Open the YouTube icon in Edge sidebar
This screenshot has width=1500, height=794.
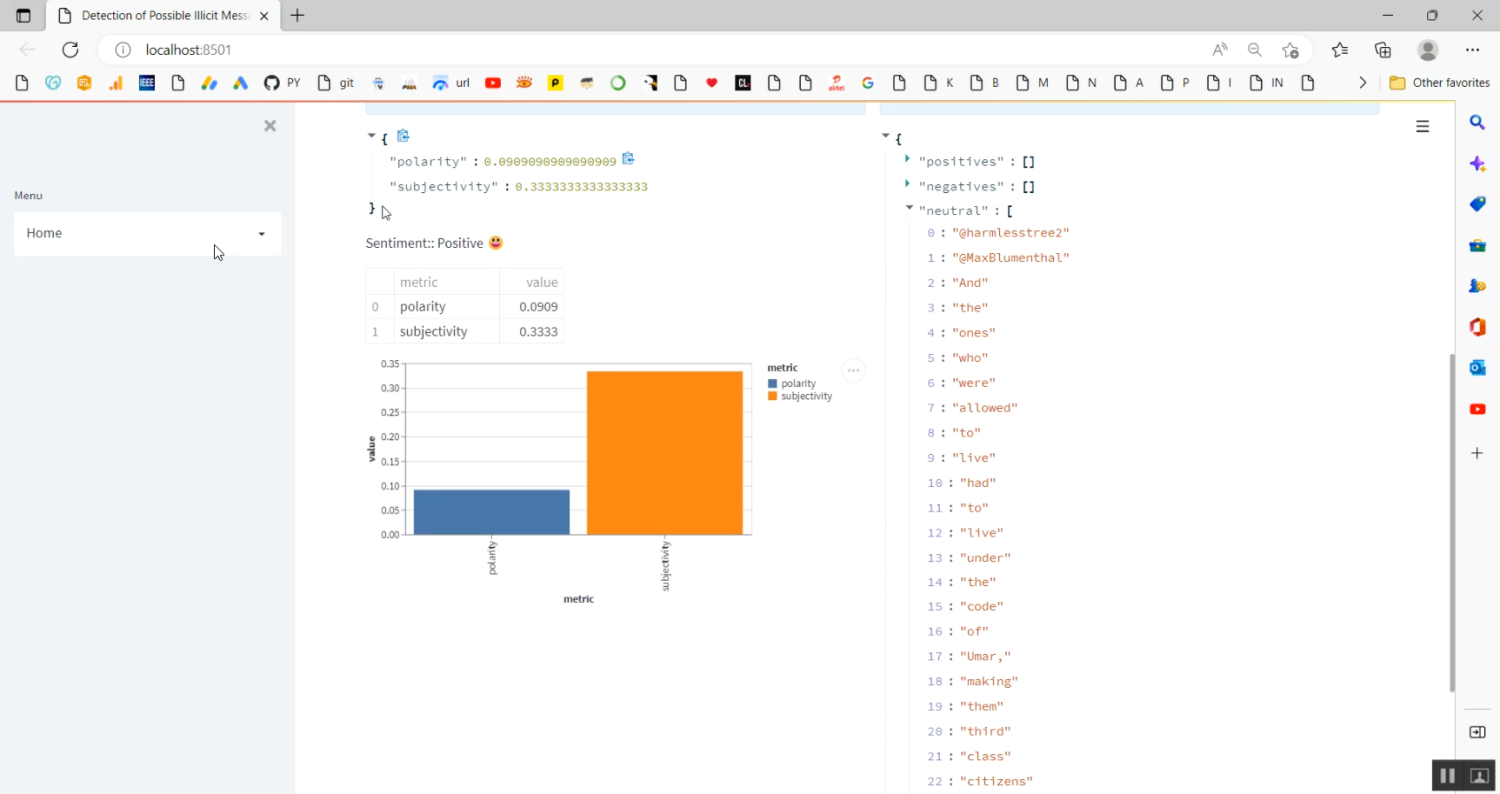coord(1477,409)
